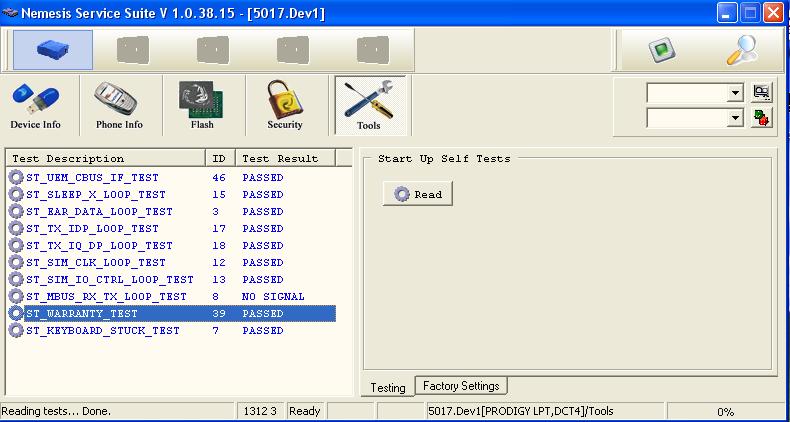The width and height of the screenshot is (790, 422).
Task: Select the third gray toolbar slot
Action: pyautogui.click(x=213, y=50)
